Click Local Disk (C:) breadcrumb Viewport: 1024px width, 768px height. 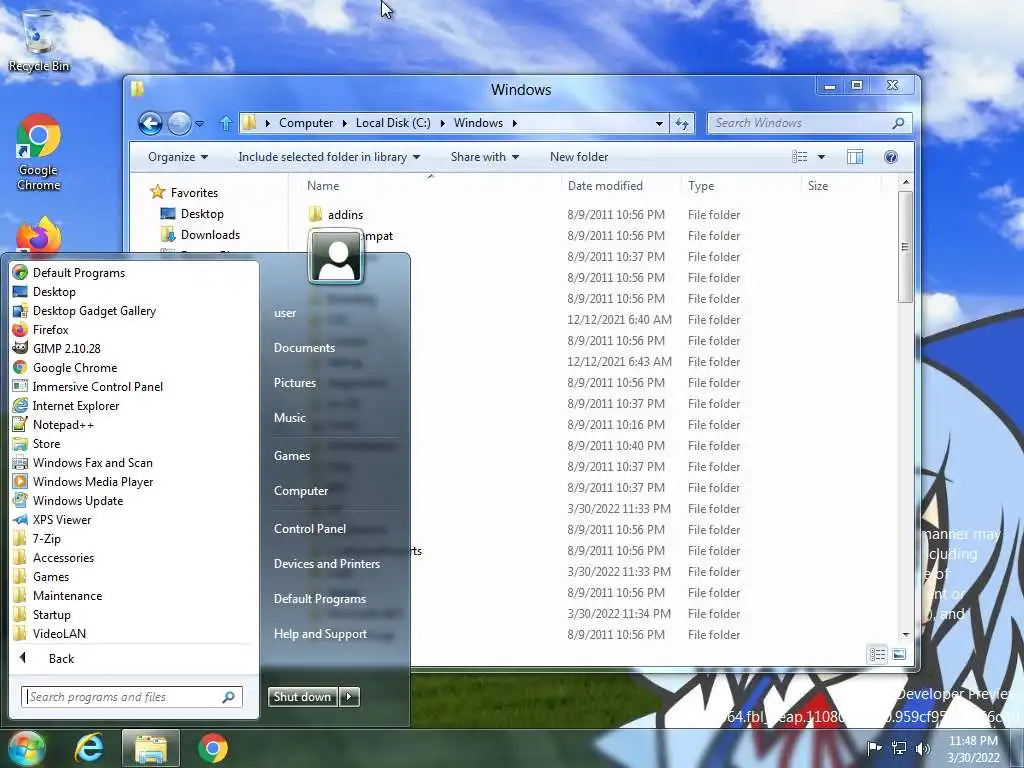click(393, 123)
